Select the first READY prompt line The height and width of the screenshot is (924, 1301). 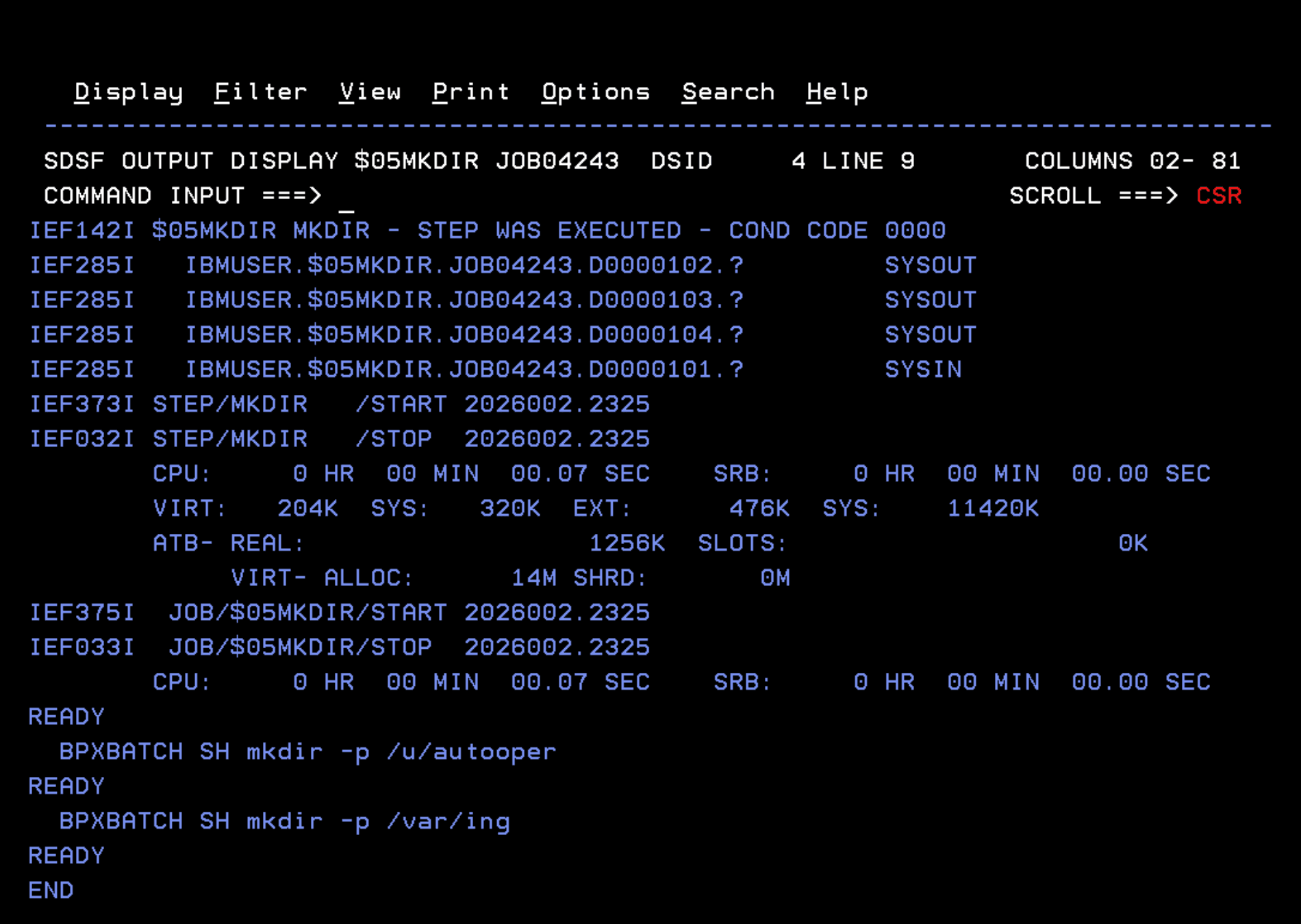pos(66,717)
